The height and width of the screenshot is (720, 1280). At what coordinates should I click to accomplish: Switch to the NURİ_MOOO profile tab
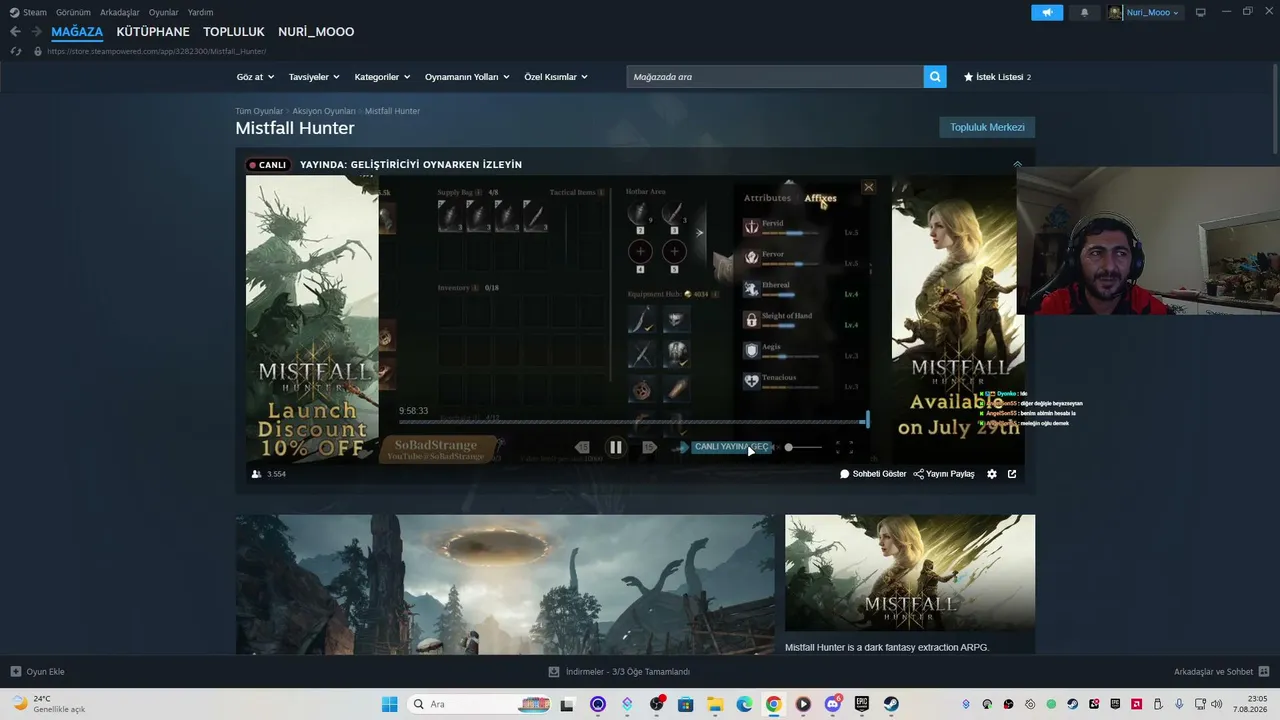pos(316,32)
